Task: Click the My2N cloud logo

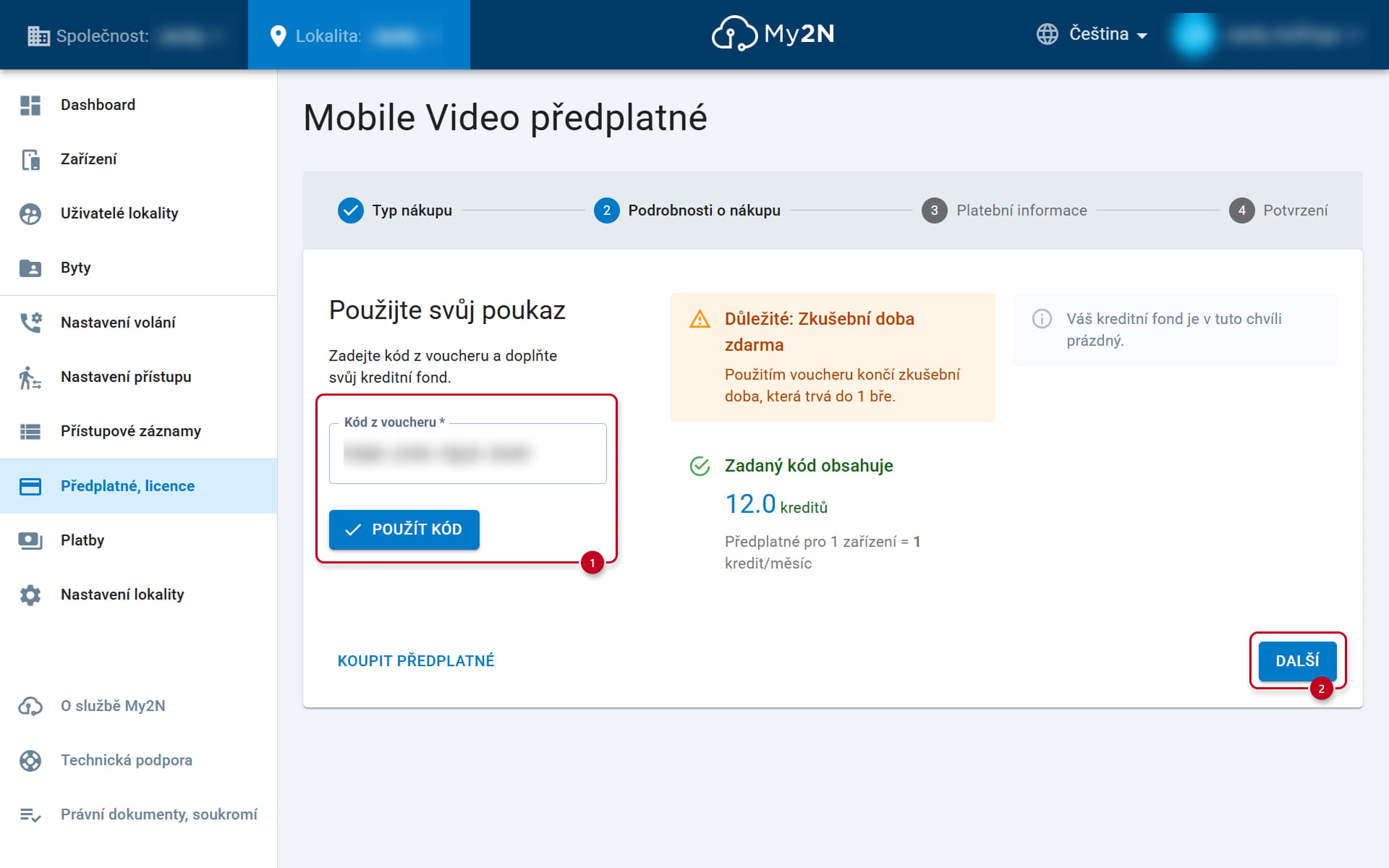Action: click(773, 34)
